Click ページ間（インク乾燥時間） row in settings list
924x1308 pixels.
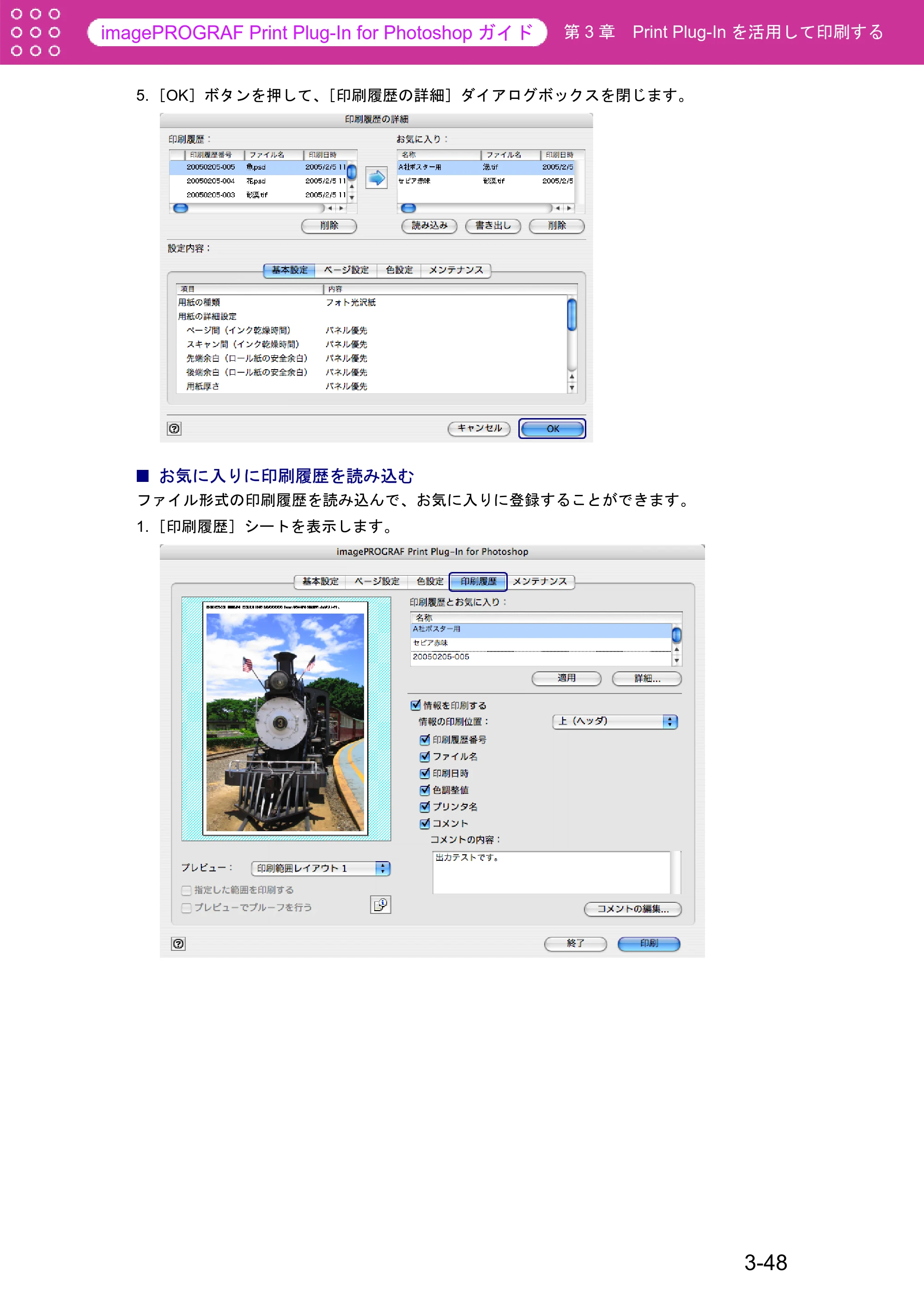[371, 330]
